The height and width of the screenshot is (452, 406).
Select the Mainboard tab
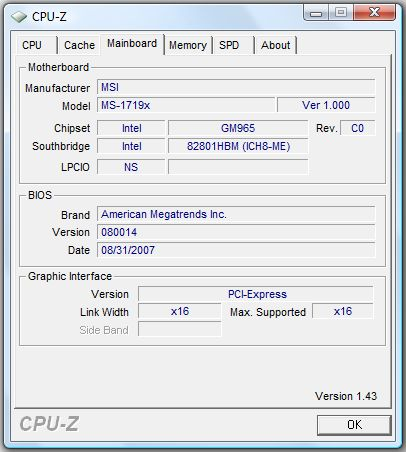click(x=132, y=44)
